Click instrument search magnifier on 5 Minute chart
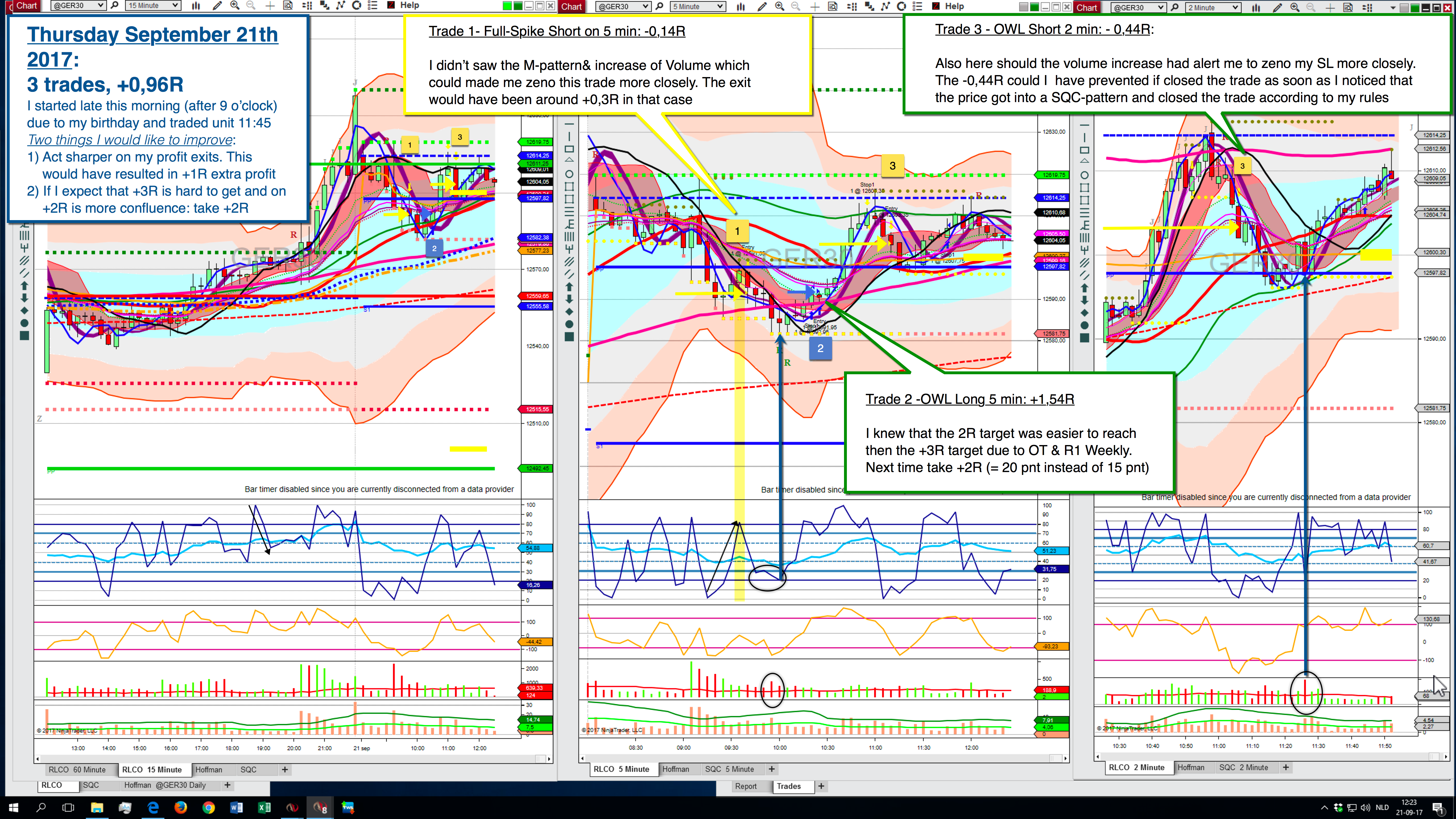The width and height of the screenshot is (1456, 819). (660, 7)
